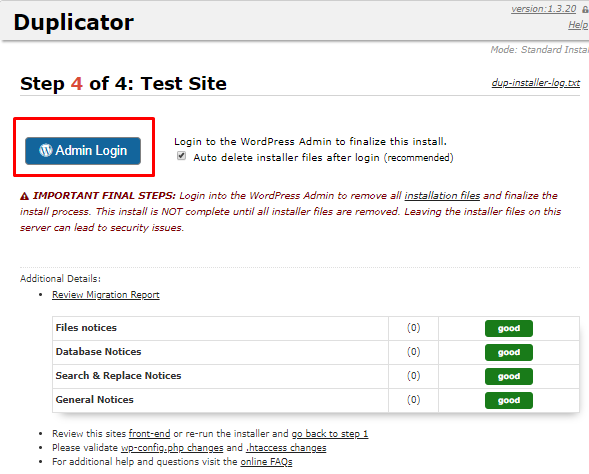This screenshot has height=474, width=589.
Task: Open the installation files link
Action: pos(442,196)
